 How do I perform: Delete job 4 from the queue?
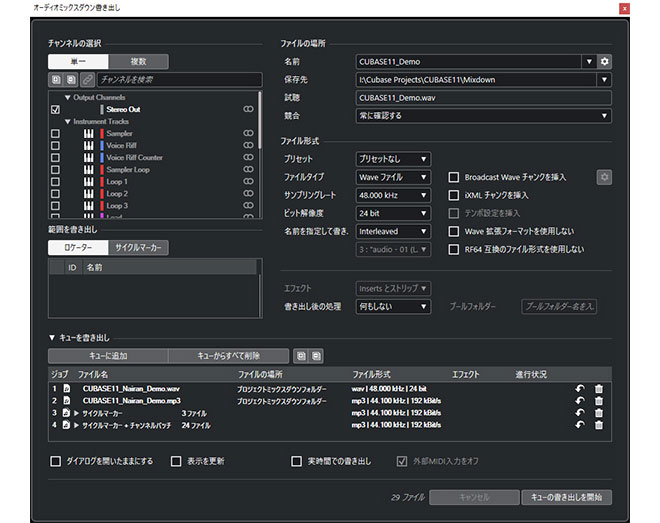pyautogui.click(x=599, y=425)
